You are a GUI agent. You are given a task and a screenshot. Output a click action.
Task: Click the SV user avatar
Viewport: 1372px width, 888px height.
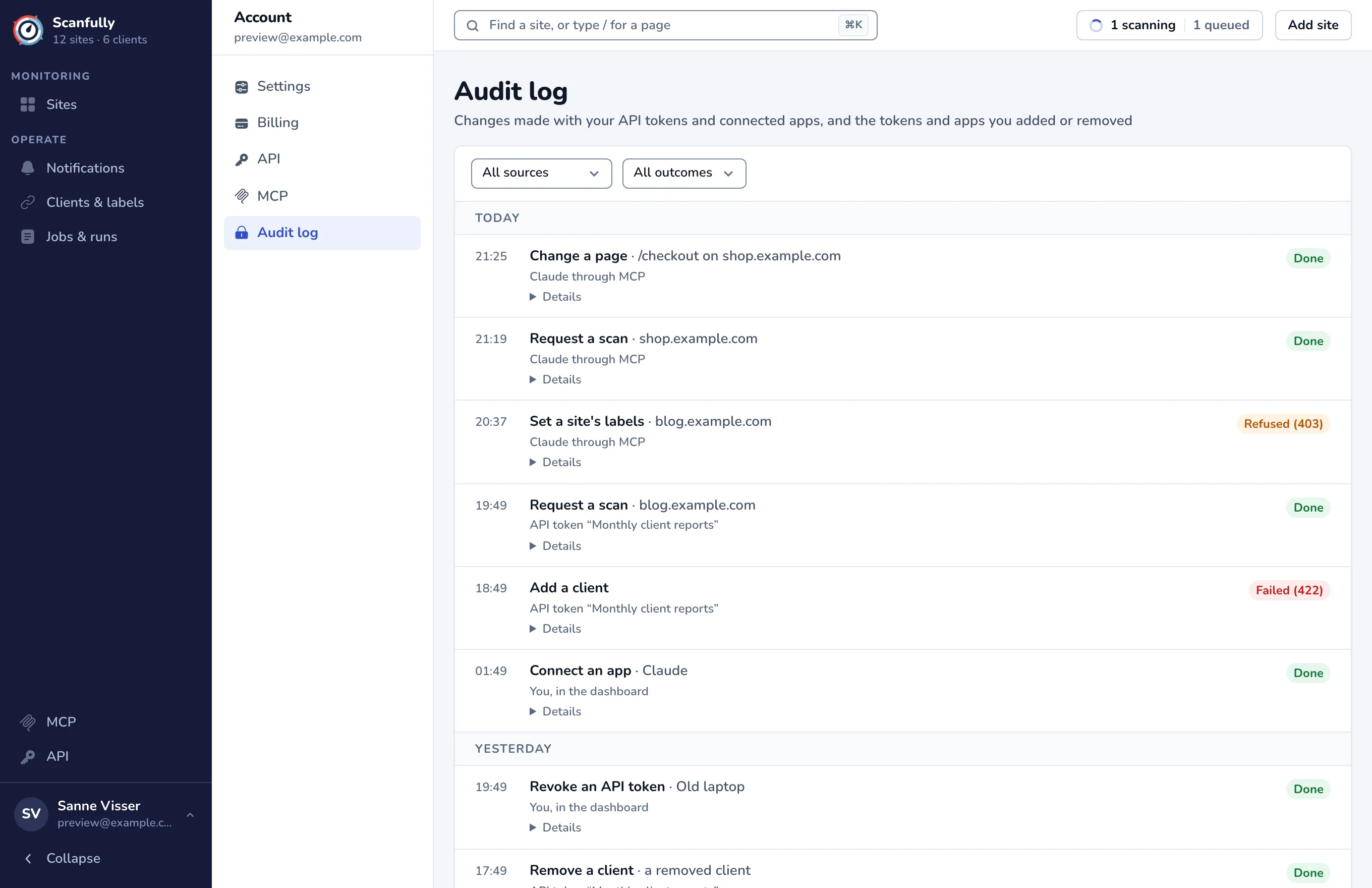click(x=31, y=814)
